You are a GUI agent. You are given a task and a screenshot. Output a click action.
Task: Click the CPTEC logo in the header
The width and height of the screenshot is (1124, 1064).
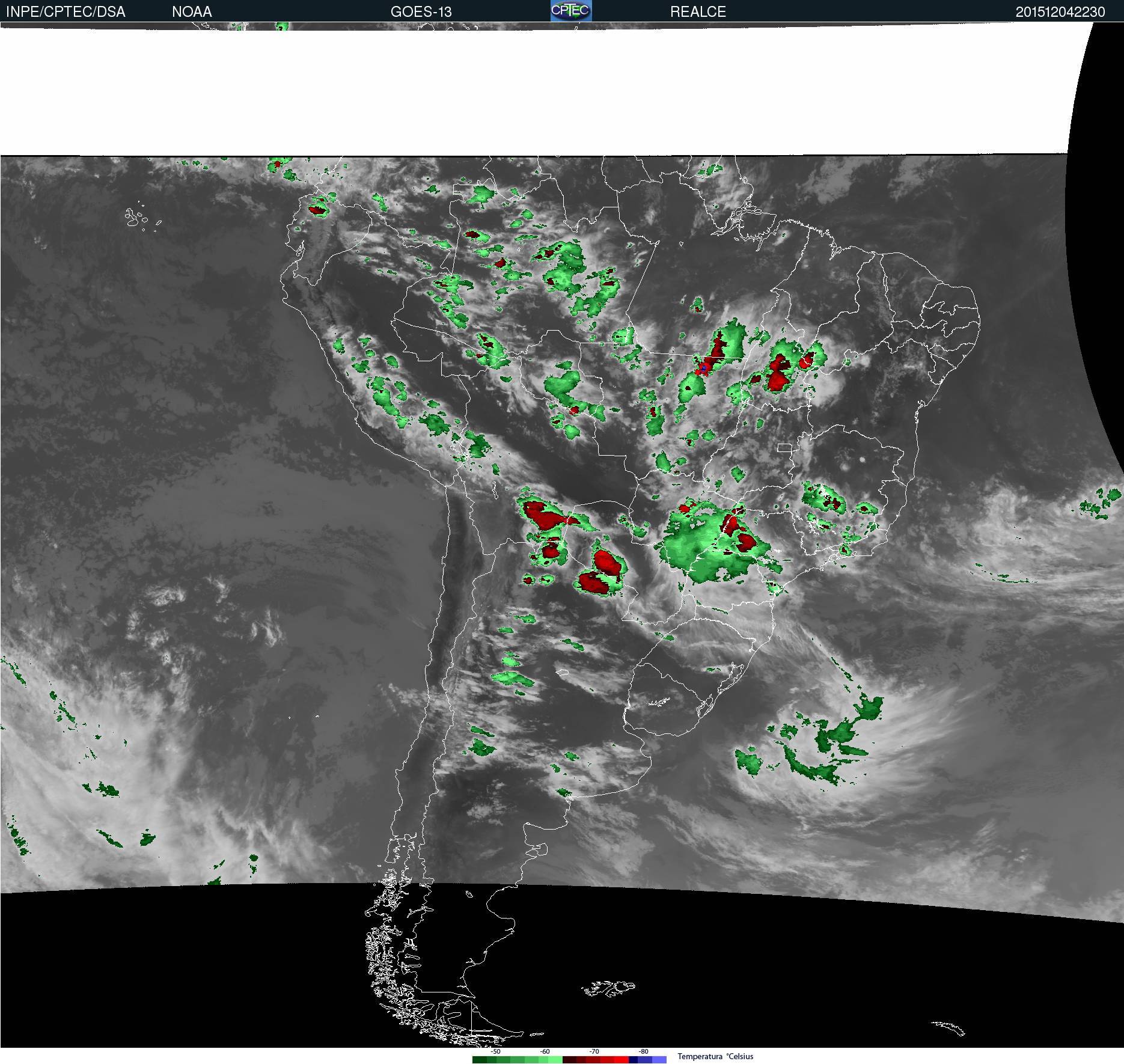571,11
